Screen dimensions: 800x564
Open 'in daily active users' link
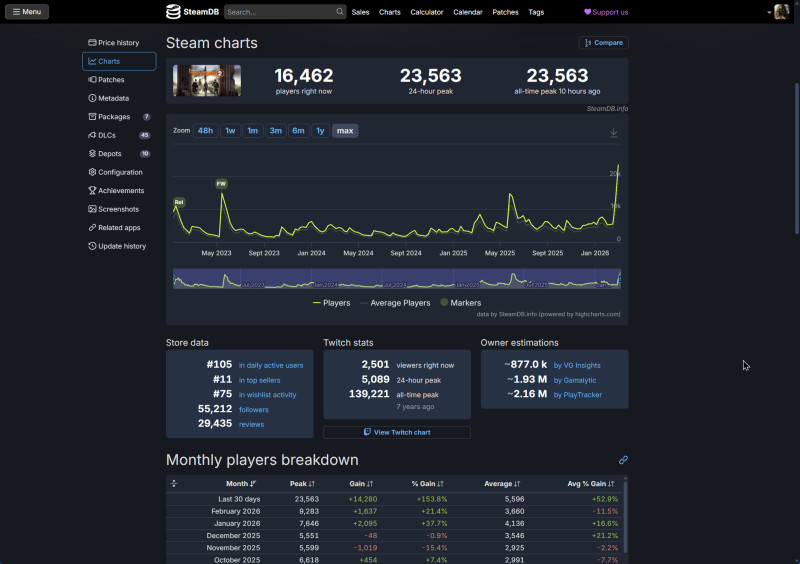[x=271, y=365]
